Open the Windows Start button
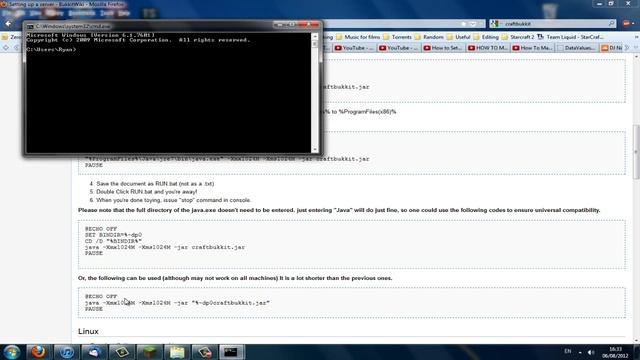This screenshot has width=640, height=360. 11,352
